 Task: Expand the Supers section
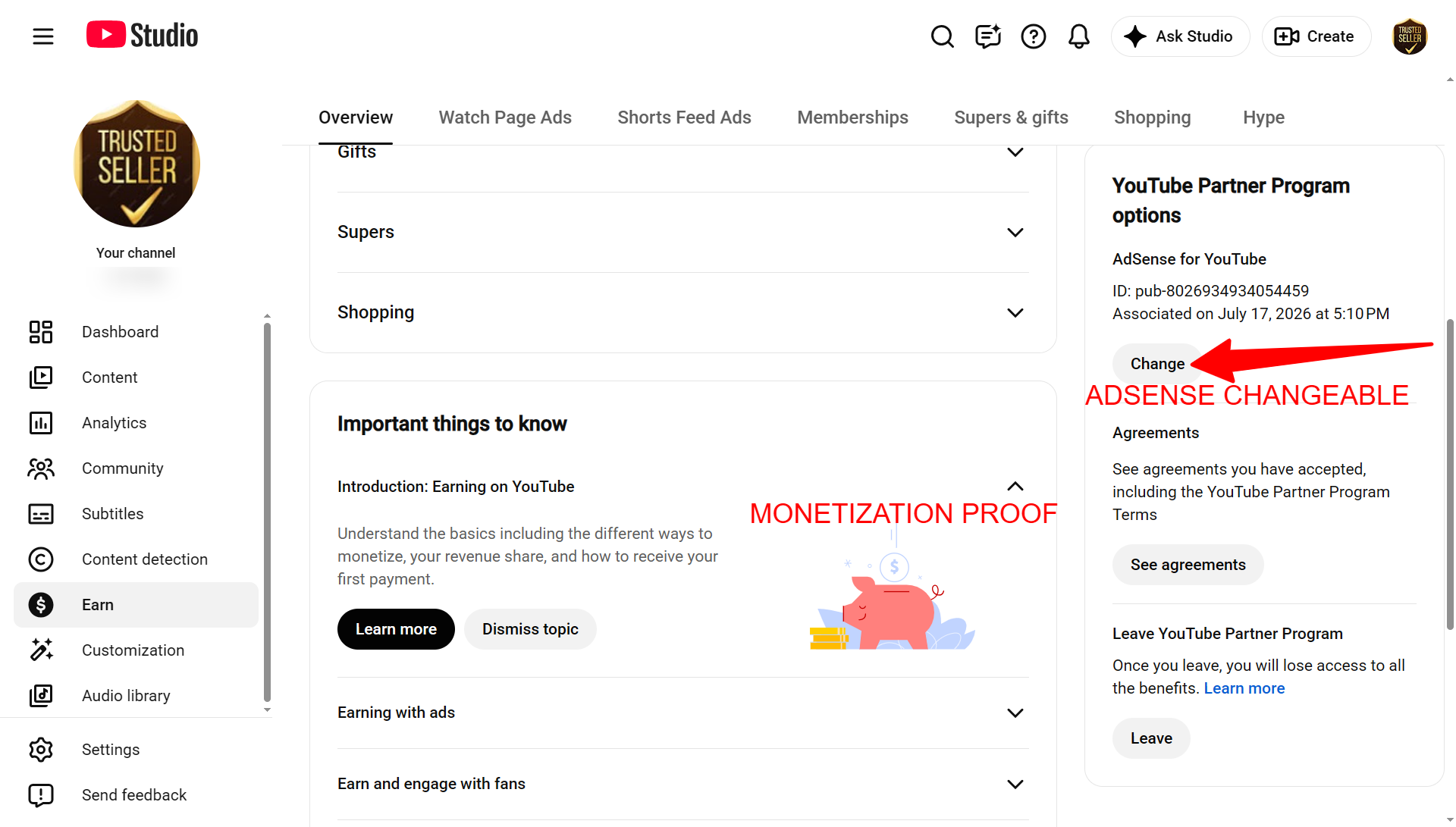coord(683,232)
